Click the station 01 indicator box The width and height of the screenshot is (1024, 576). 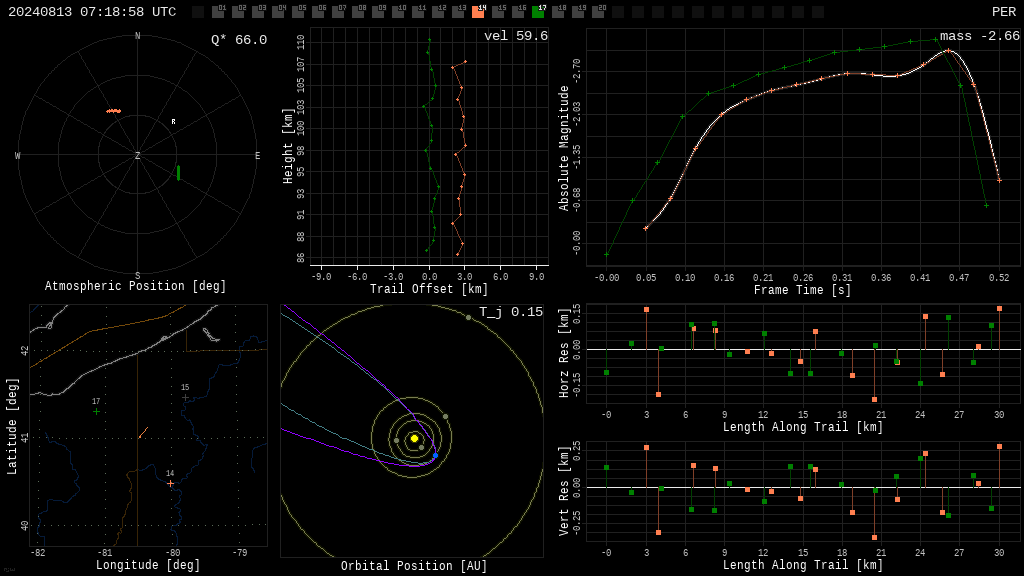(218, 12)
